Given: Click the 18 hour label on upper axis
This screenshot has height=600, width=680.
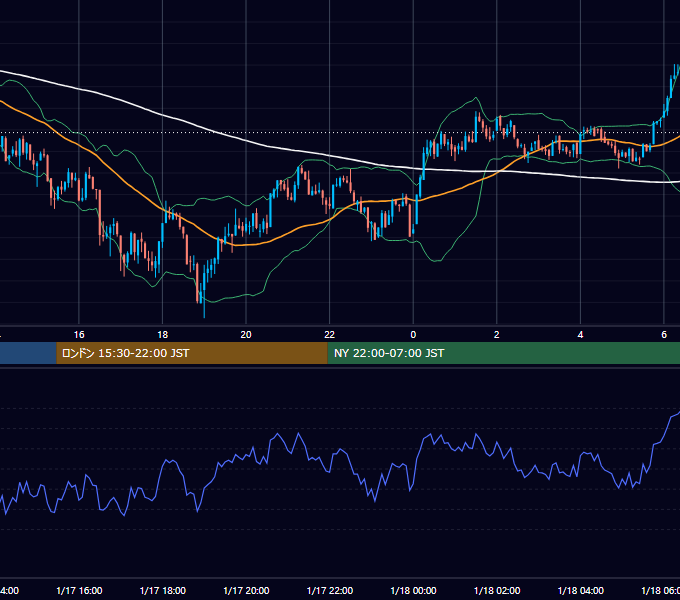Looking at the screenshot, I should click(162, 335).
